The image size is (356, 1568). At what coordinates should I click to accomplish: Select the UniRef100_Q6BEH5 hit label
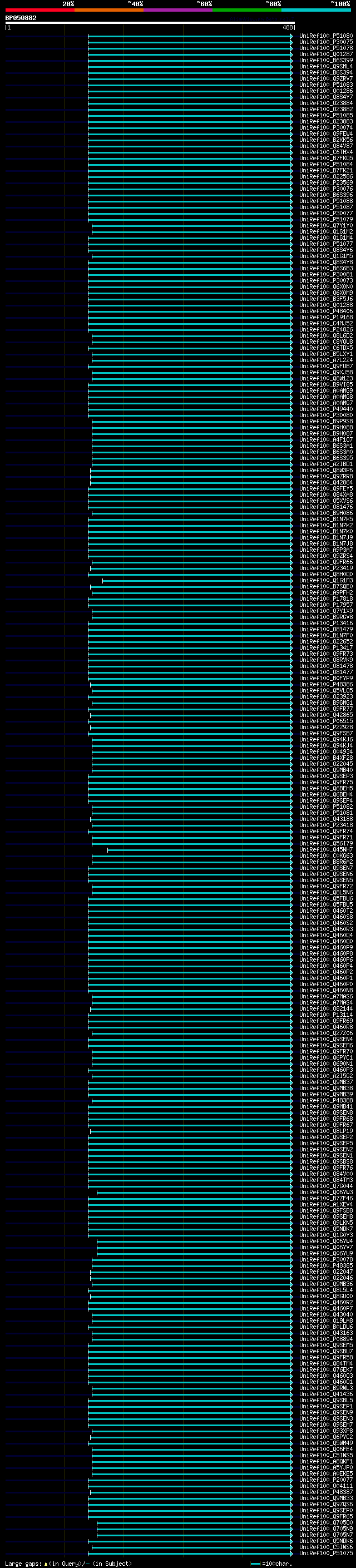click(x=326, y=788)
